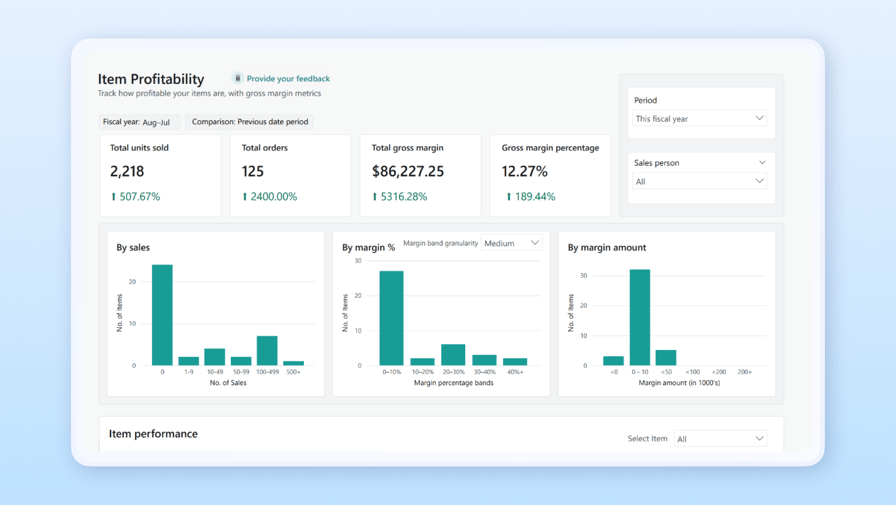This screenshot has width=896, height=505.
Task: Select the 0 sales bar in By sales
Action: click(162, 315)
